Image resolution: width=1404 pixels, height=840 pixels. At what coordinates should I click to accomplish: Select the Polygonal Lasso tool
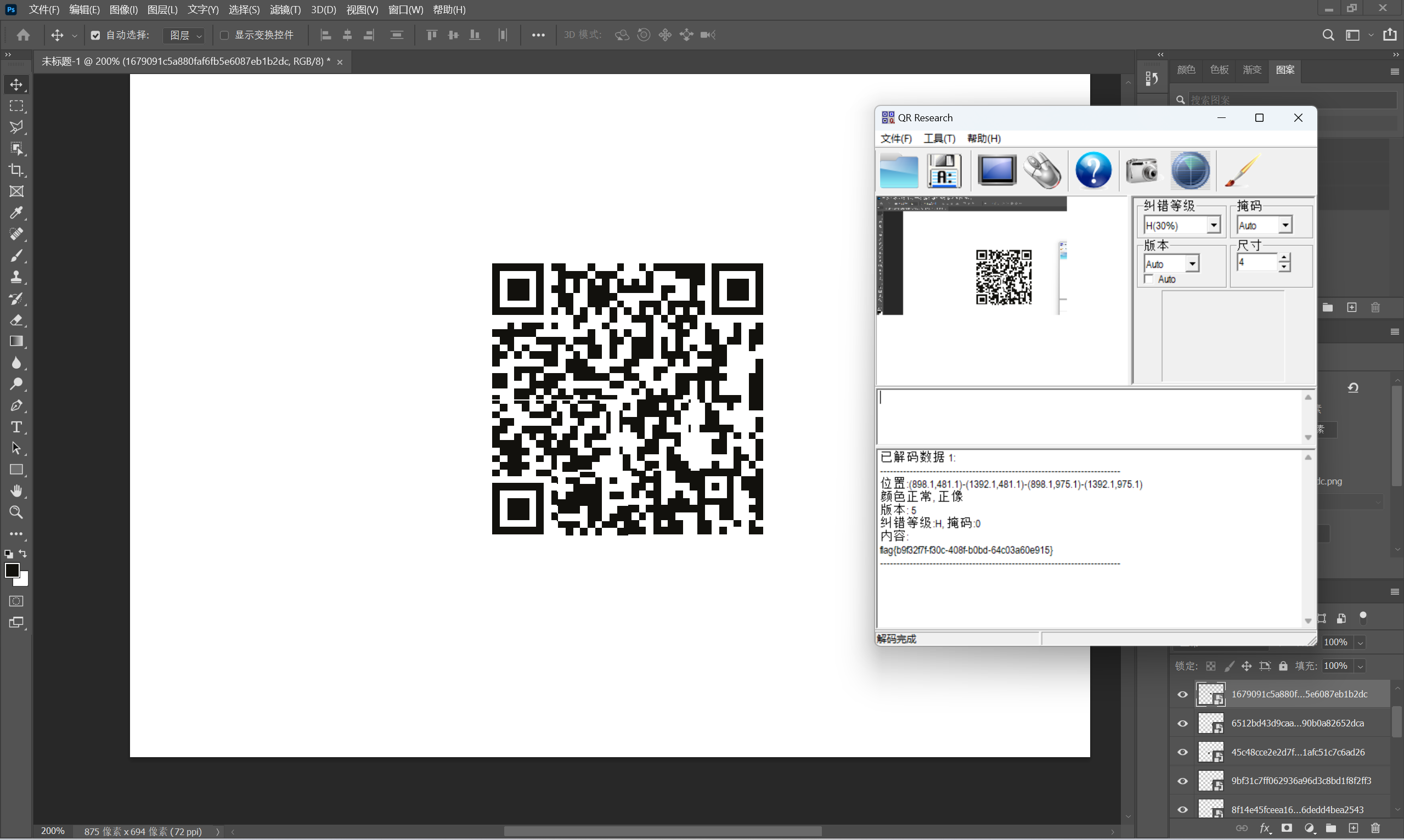pyautogui.click(x=16, y=127)
